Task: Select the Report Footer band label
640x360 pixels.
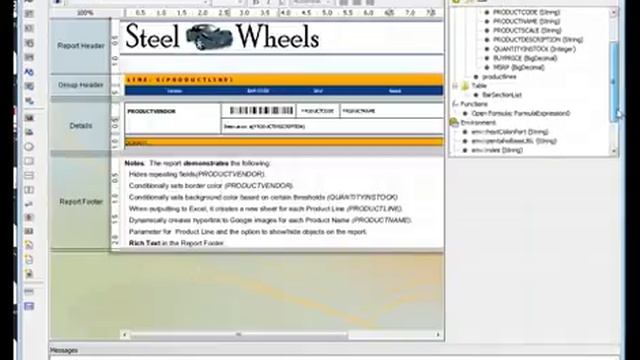Action: coord(80,202)
